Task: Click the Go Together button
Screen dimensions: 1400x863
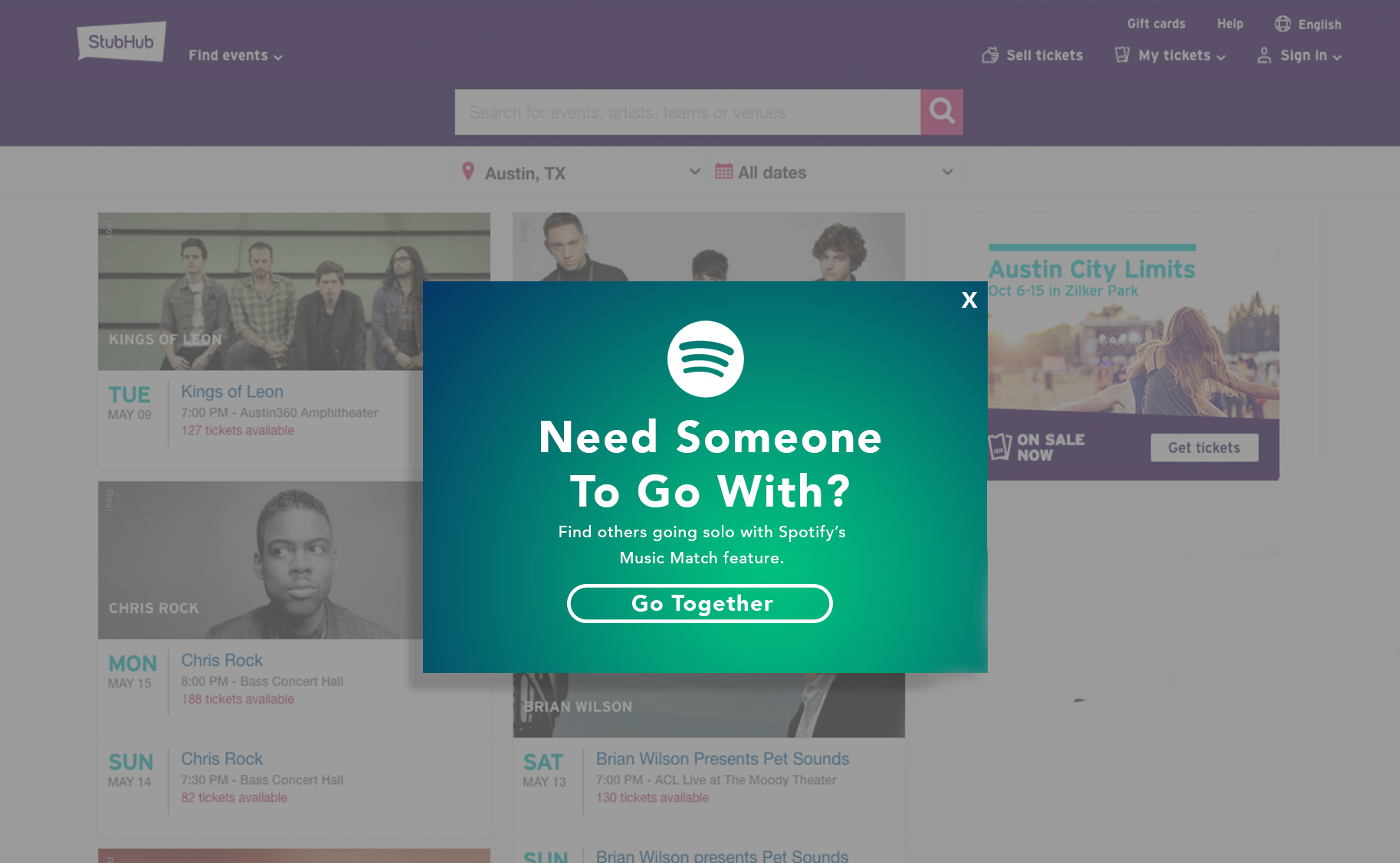Action: (700, 603)
